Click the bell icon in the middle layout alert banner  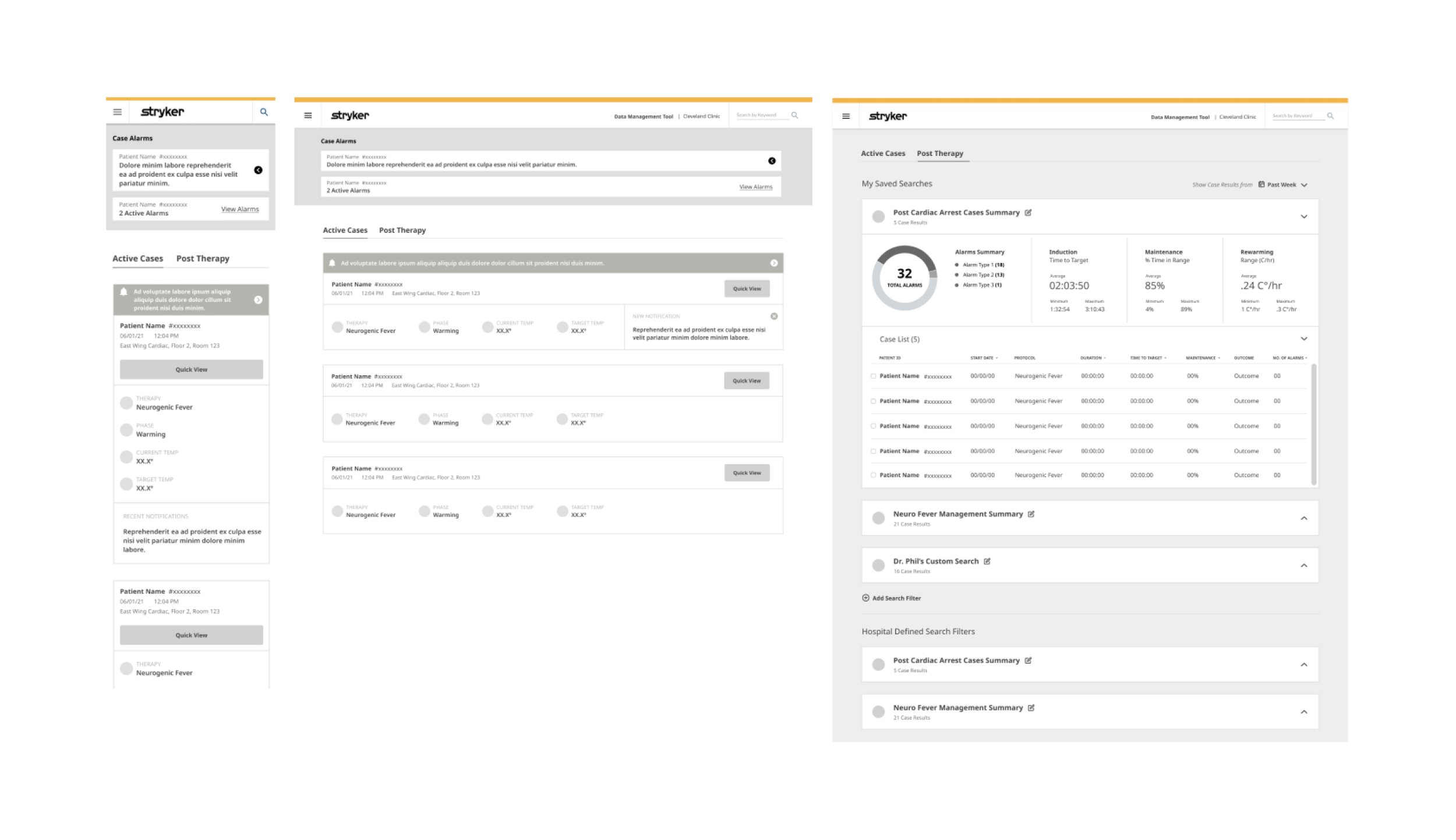point(332,263)
